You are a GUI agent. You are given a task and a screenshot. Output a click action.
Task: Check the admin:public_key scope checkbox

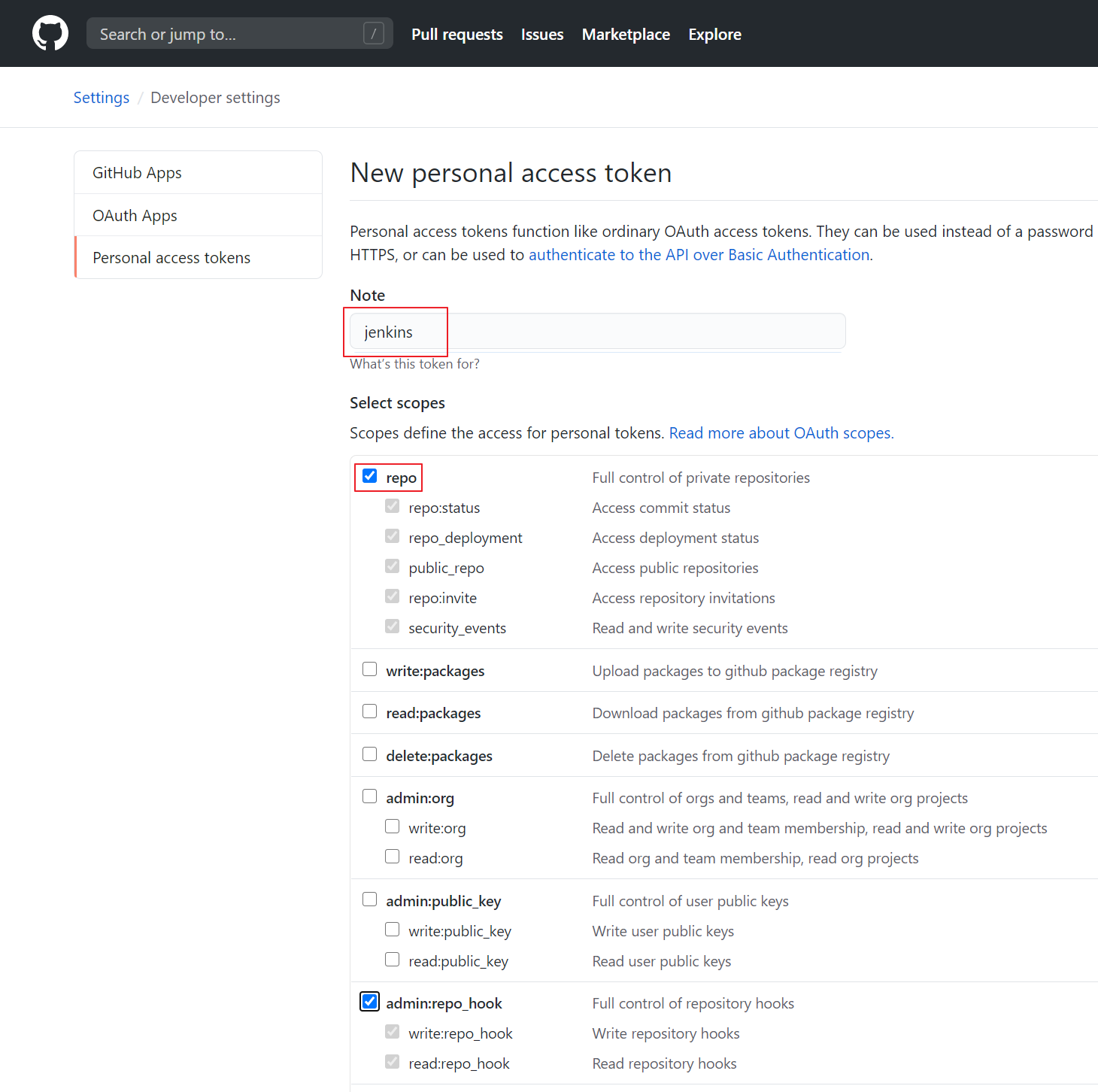click(369, 899)
